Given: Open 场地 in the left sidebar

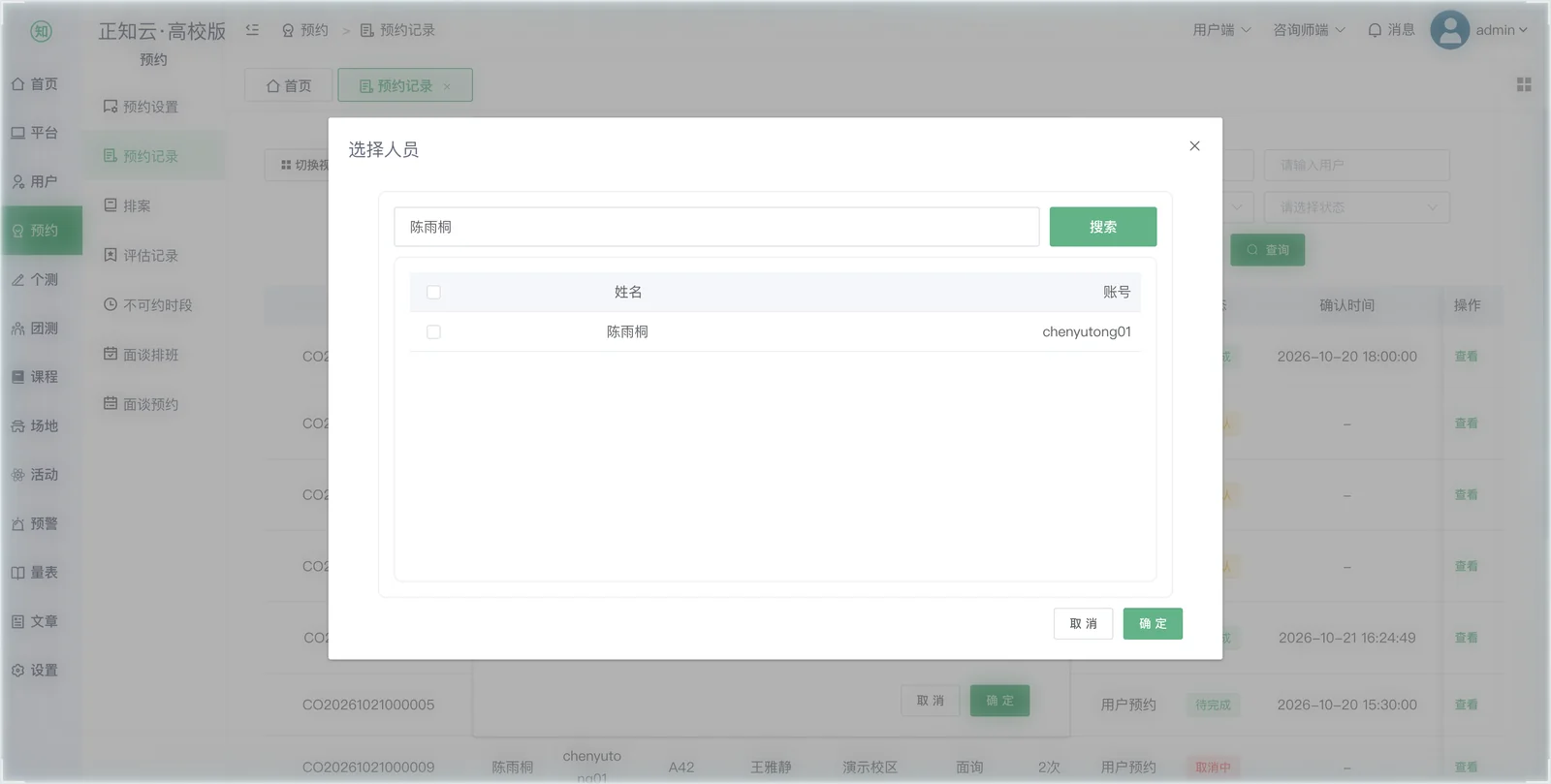Looking at the screenshot, I should coord(35,426).
